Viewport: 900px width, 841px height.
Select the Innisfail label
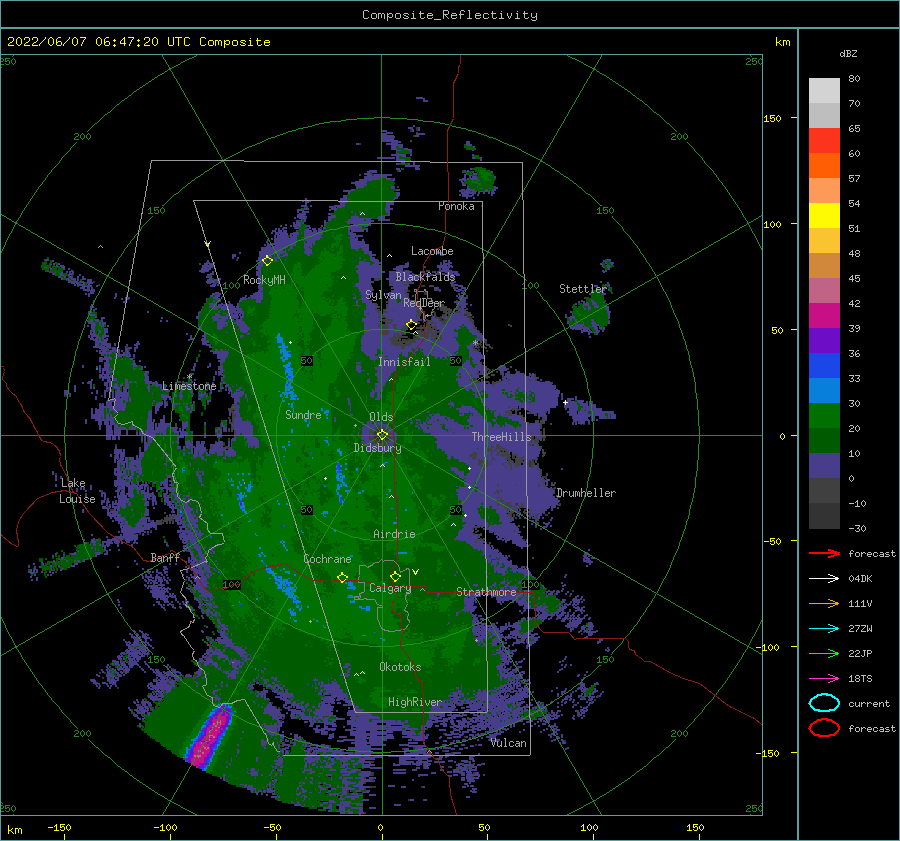click(404, 362)
